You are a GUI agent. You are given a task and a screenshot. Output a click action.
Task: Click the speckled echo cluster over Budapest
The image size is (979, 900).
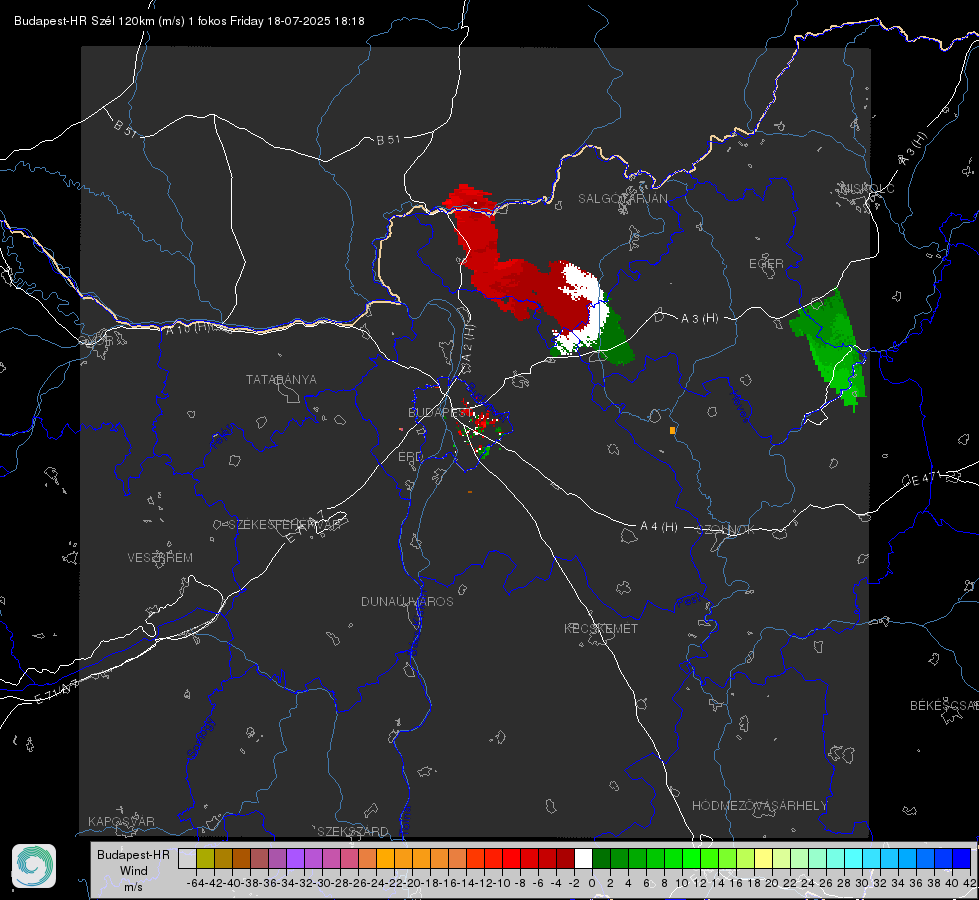click(482, 428)
